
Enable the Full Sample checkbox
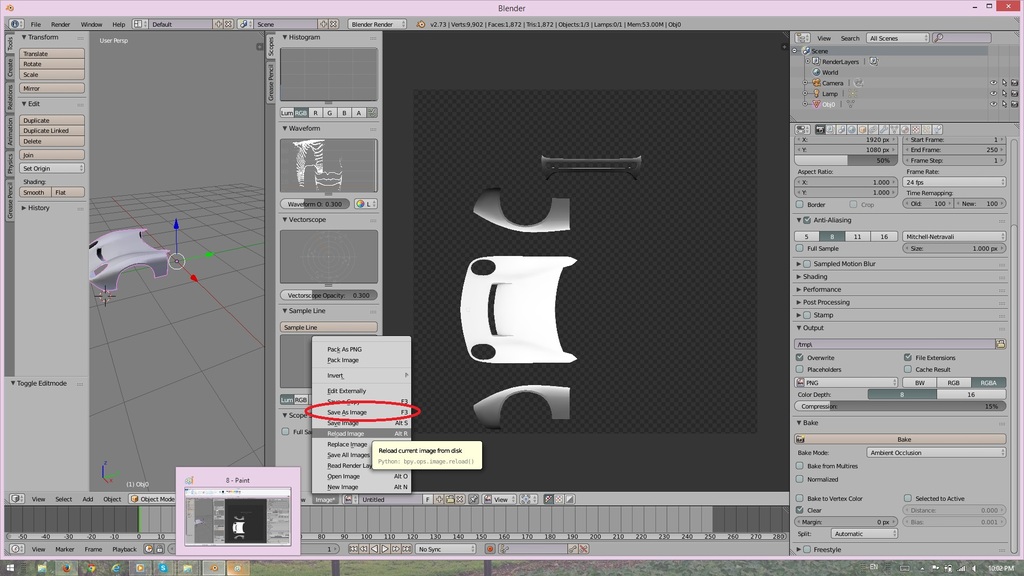point(800,248)
